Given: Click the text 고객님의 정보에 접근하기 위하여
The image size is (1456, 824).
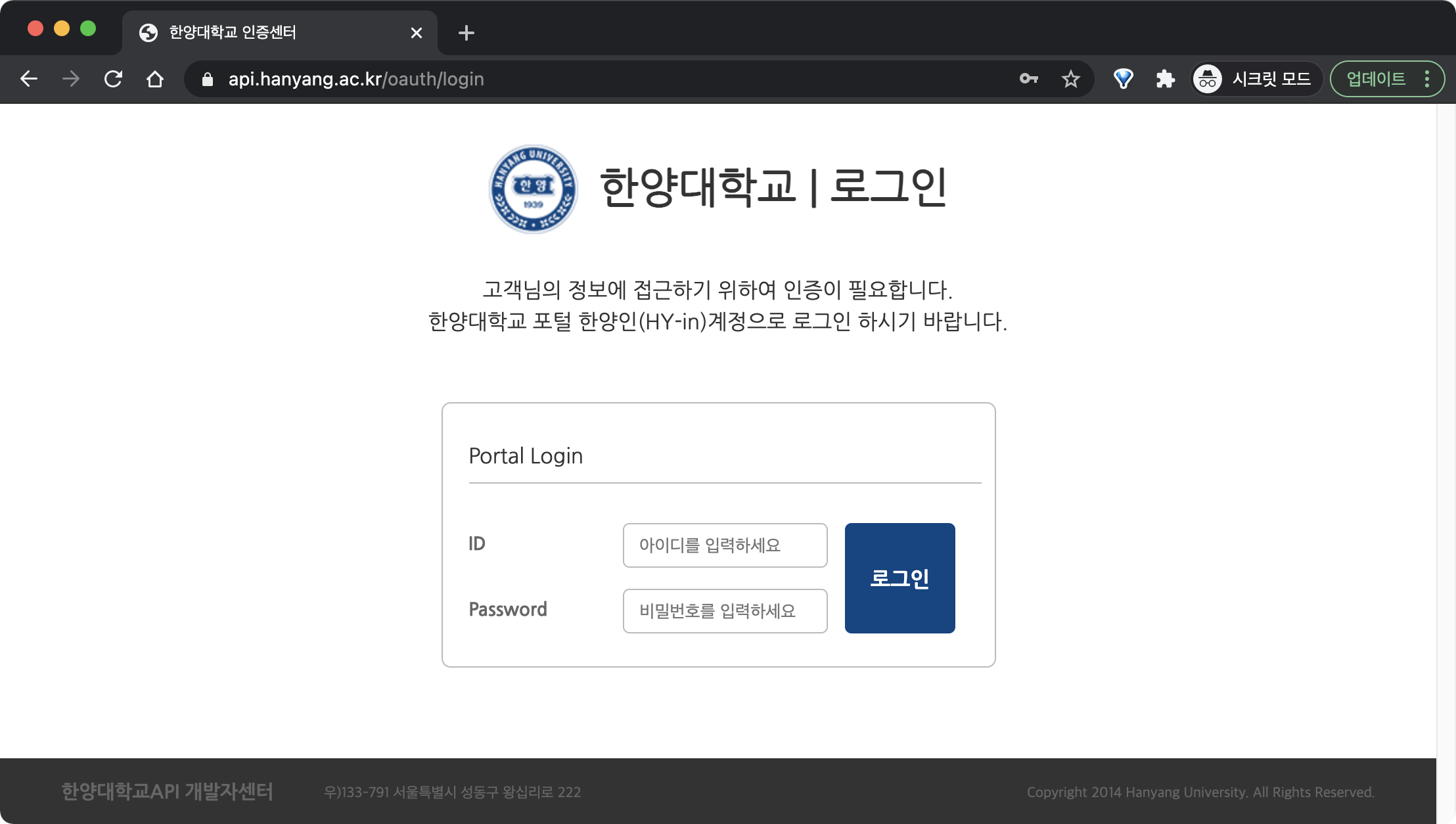Looking at the screenshot, I should tap(629, 290).
